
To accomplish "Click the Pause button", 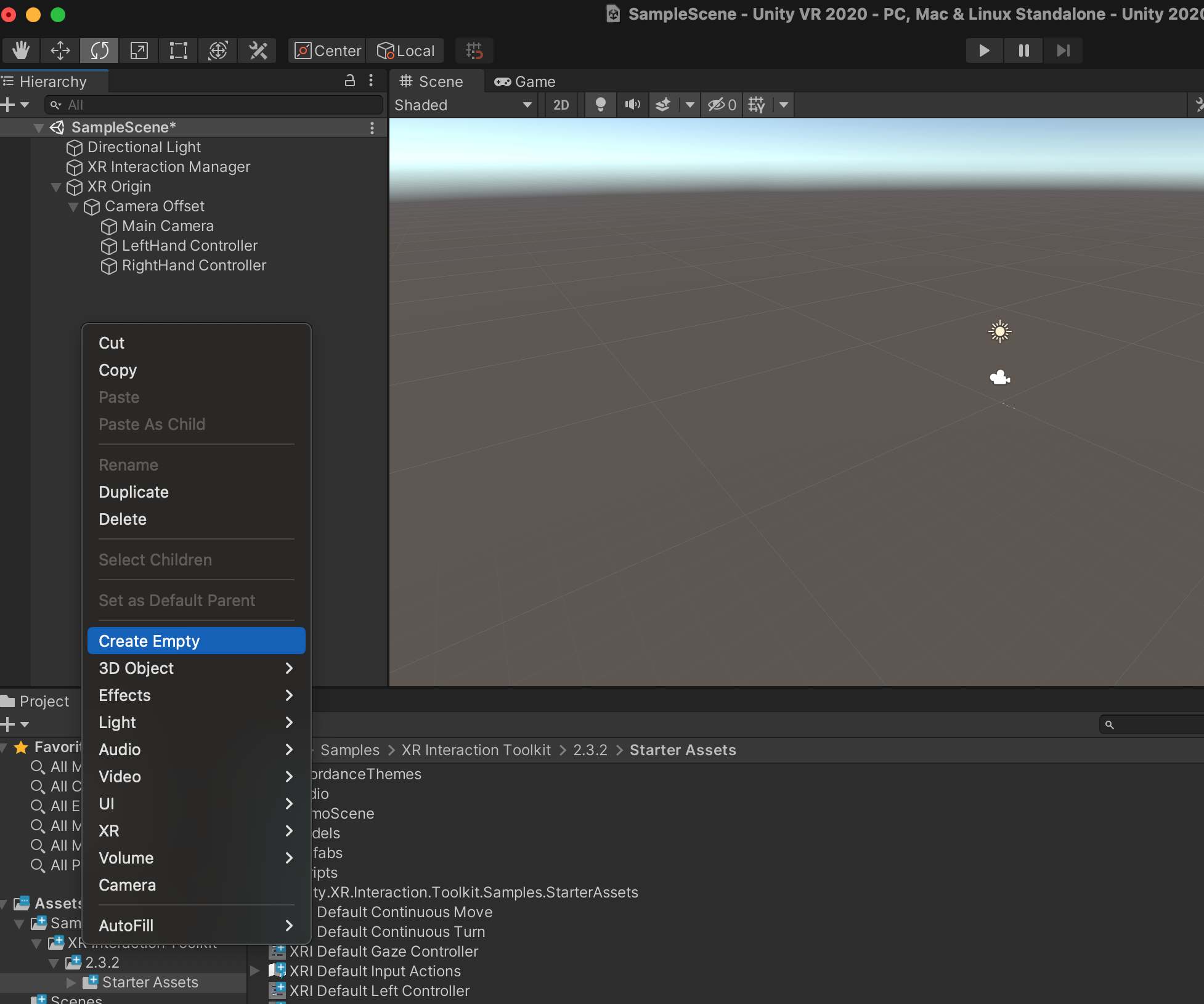I will [1023, 51].
